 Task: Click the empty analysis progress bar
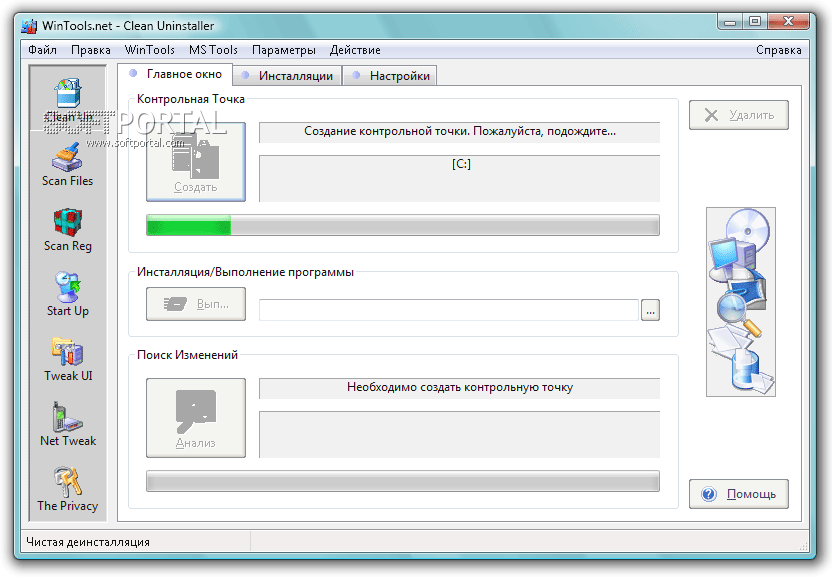point(403,481)
